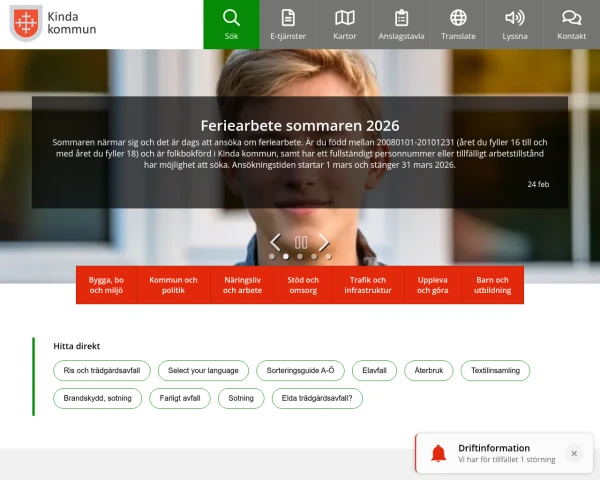600x480 pixels.
Task: Open Barn och utbildning menu
Action: (x=492, y=285)
